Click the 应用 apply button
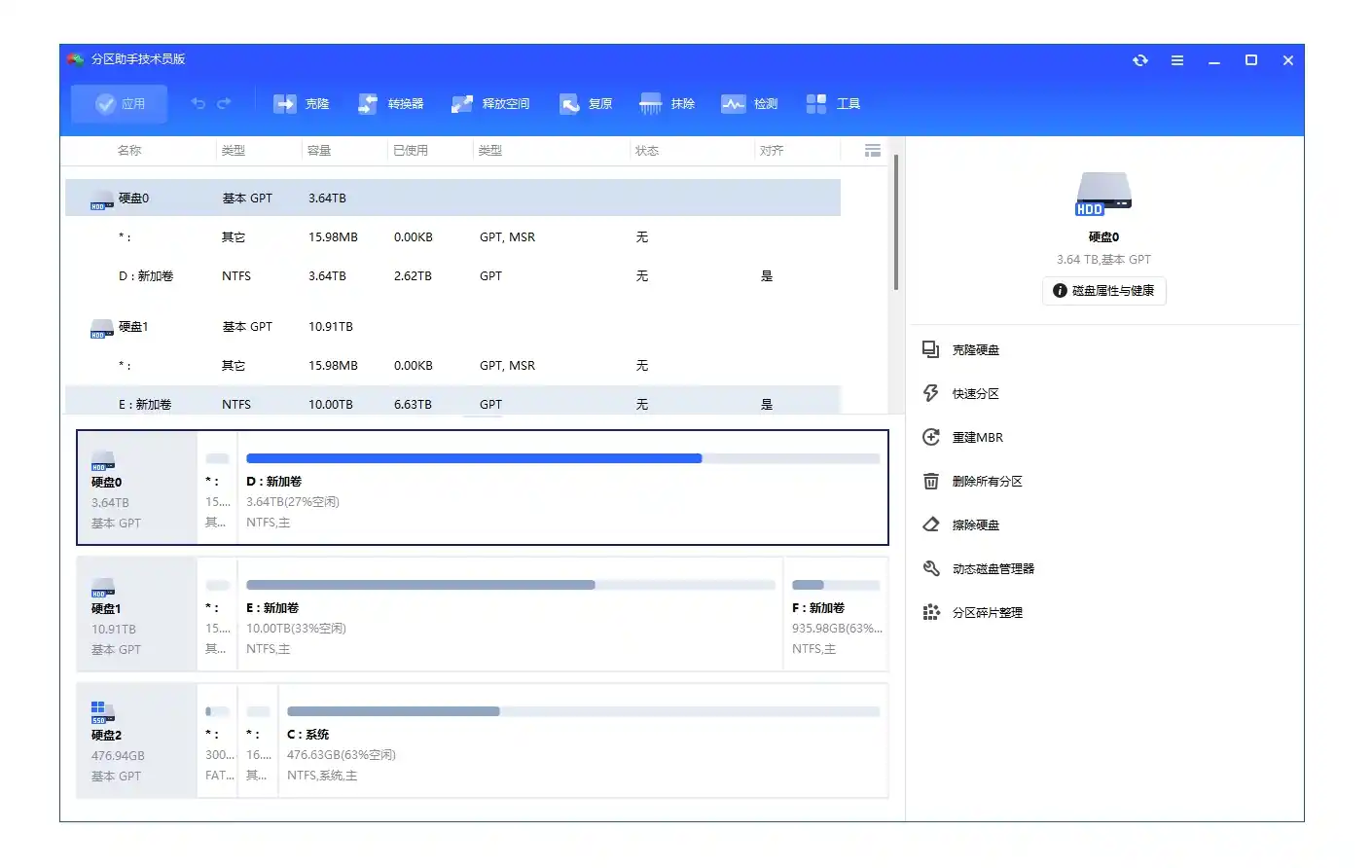The width and height of the screenshot is (1372, 868). 119,104
